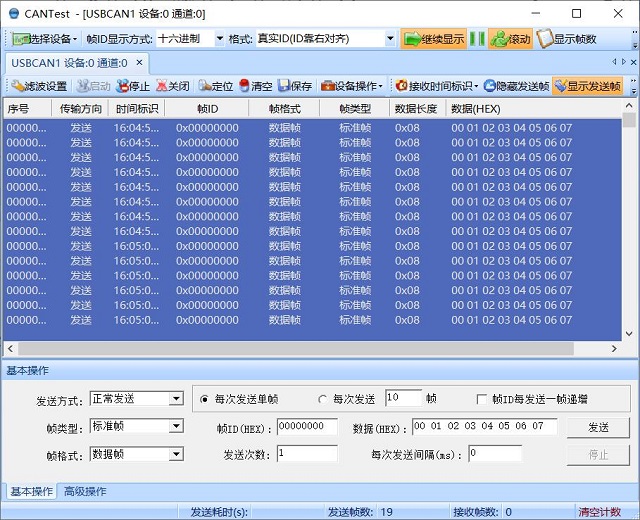This screenshot has height=520, width=640.
Task: Click the frame list scroll right arrow
Action: click(614, 349)
